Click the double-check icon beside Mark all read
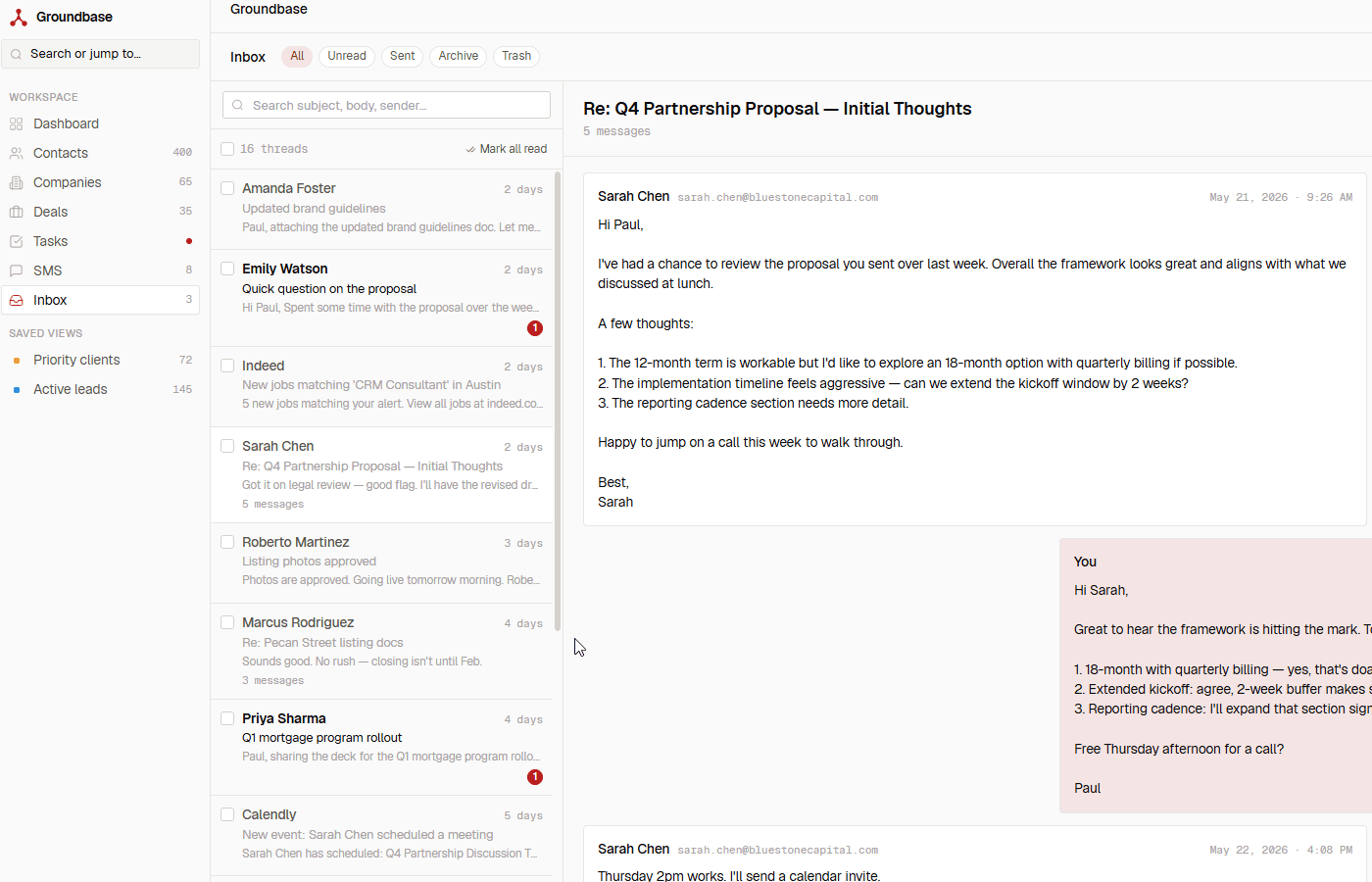Viewport: 1372px width, 882px height. click(x=470, y=149)
